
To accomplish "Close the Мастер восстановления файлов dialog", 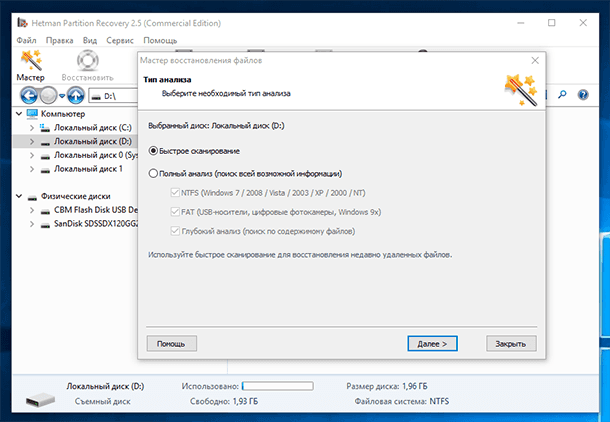I will click(x=535, y=61).
